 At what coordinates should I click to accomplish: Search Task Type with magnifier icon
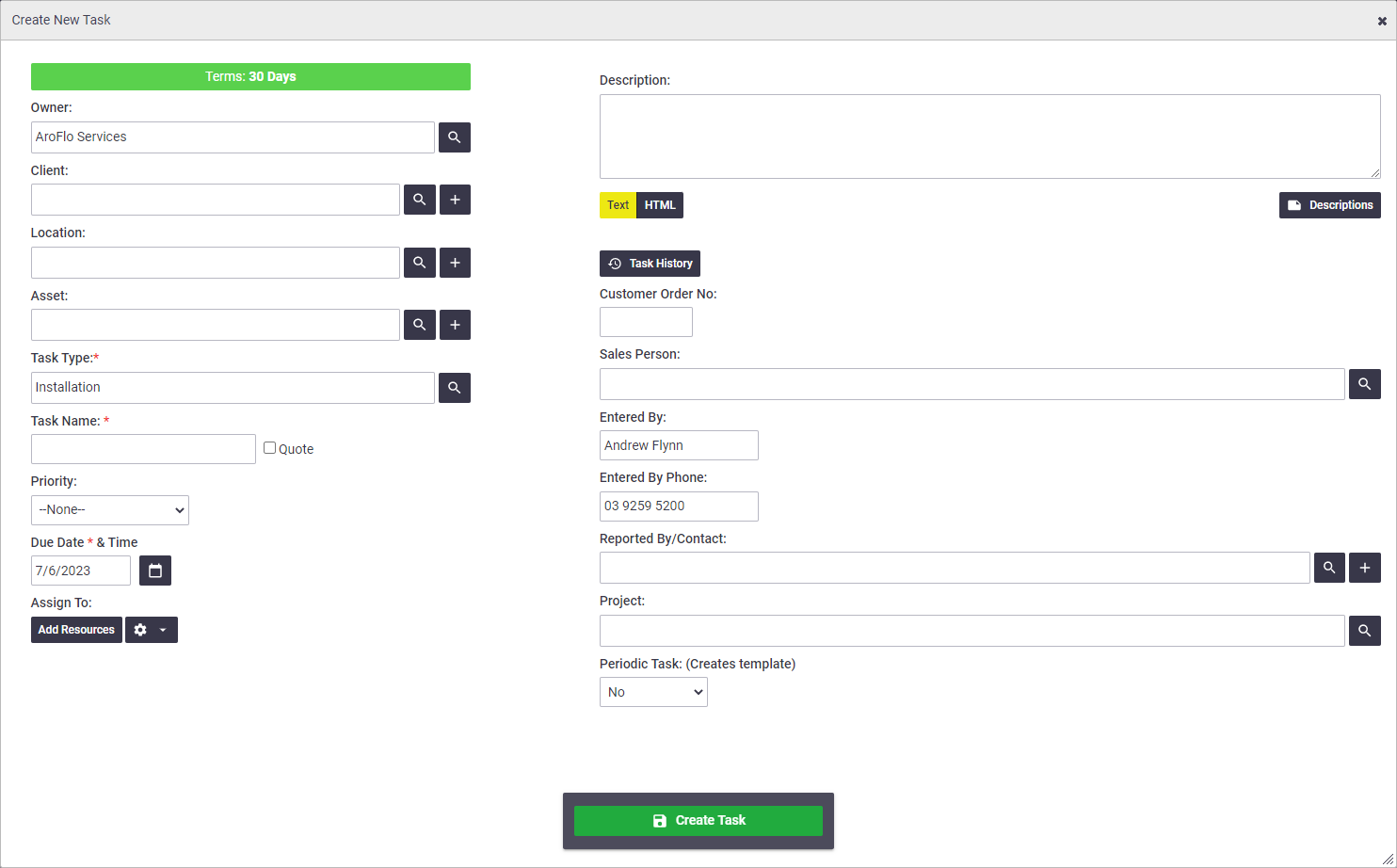(x=455, y=388)
